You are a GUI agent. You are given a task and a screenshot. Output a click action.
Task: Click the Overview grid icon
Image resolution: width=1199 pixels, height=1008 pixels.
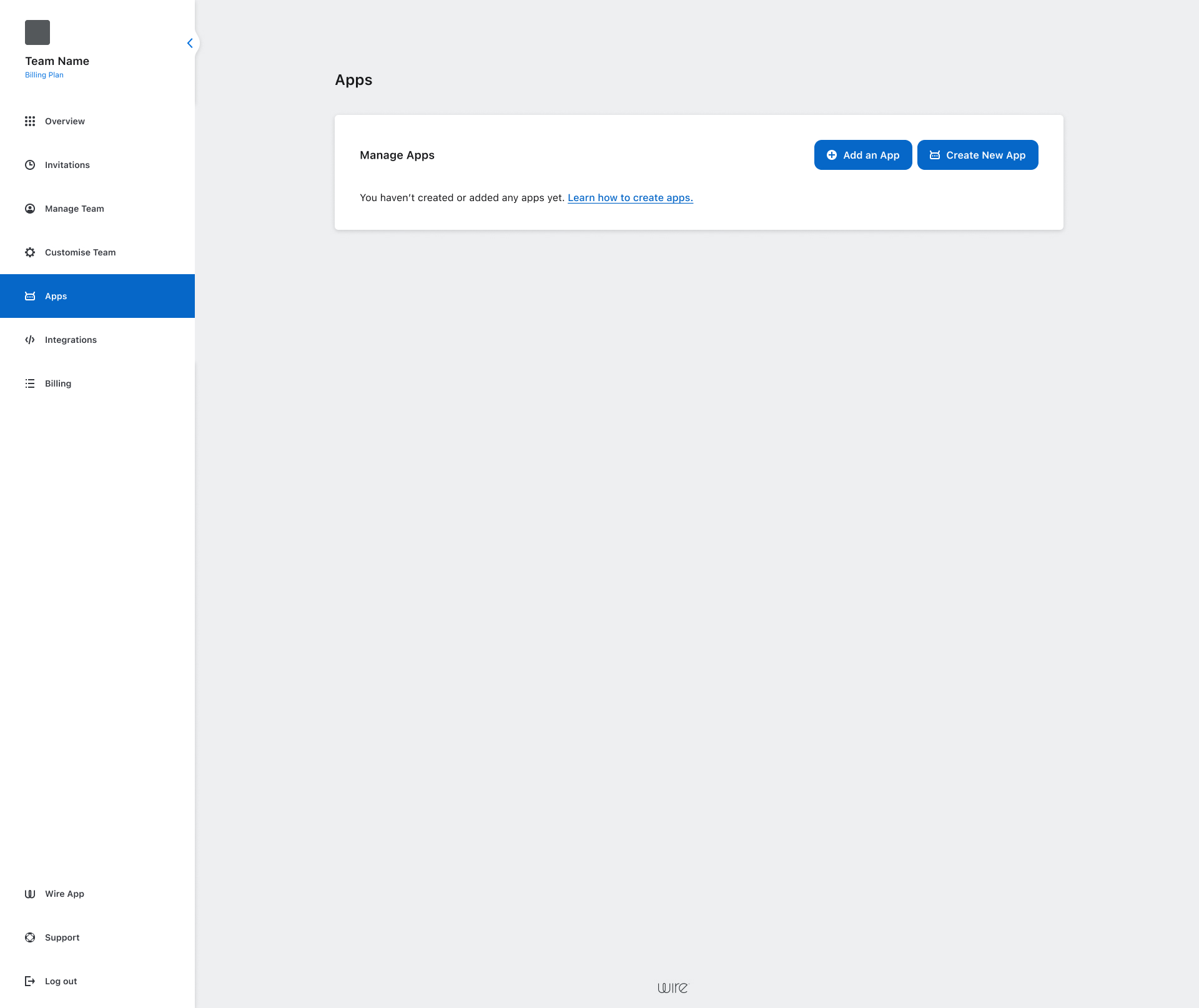[x=30, y=121]
